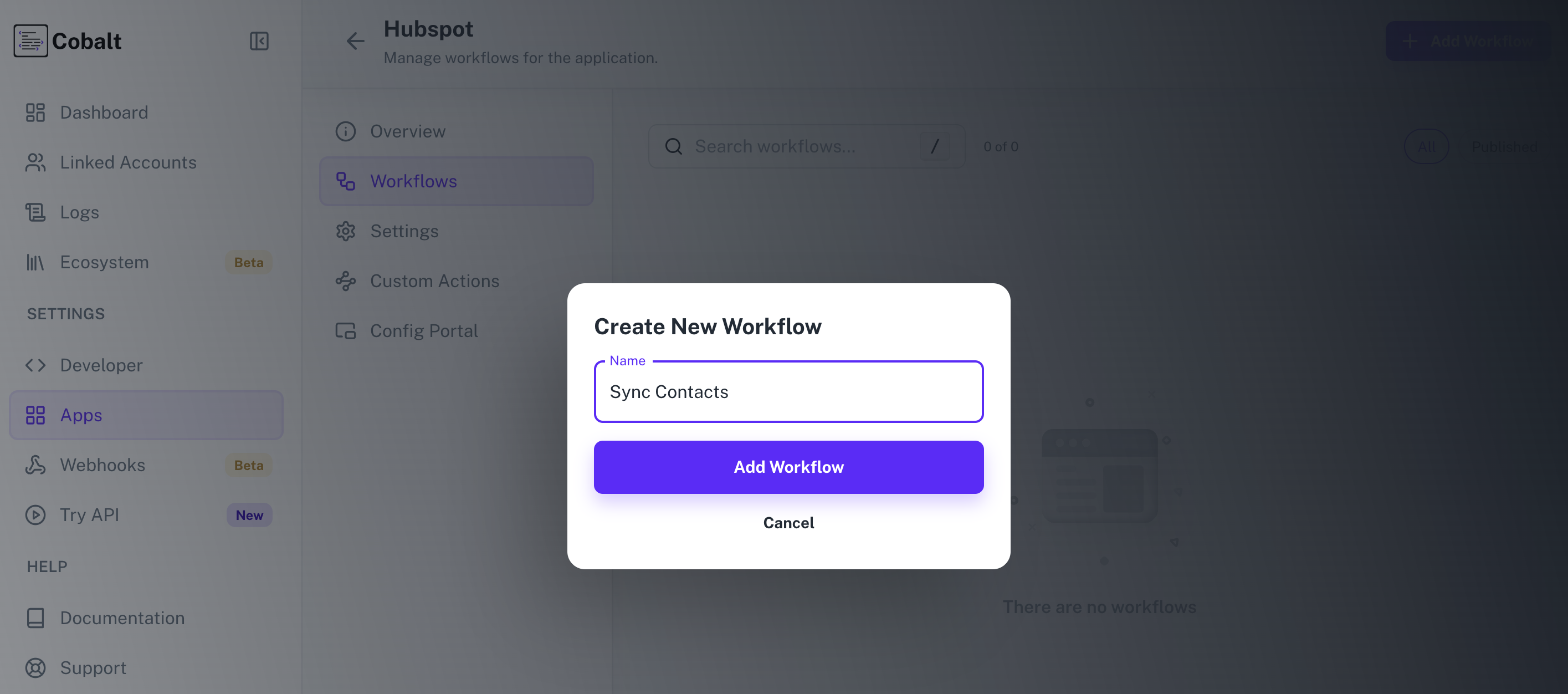The width and height of the screenshot is (1568, 694).
Task: Click the back arrow next to Hubspot
Action: (x=356, y=41)
